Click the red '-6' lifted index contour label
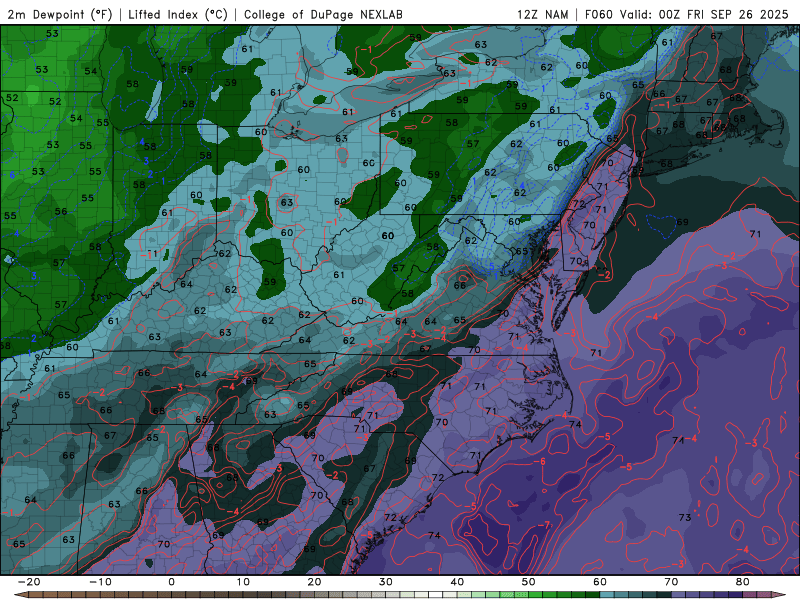 tap(539, 461)
